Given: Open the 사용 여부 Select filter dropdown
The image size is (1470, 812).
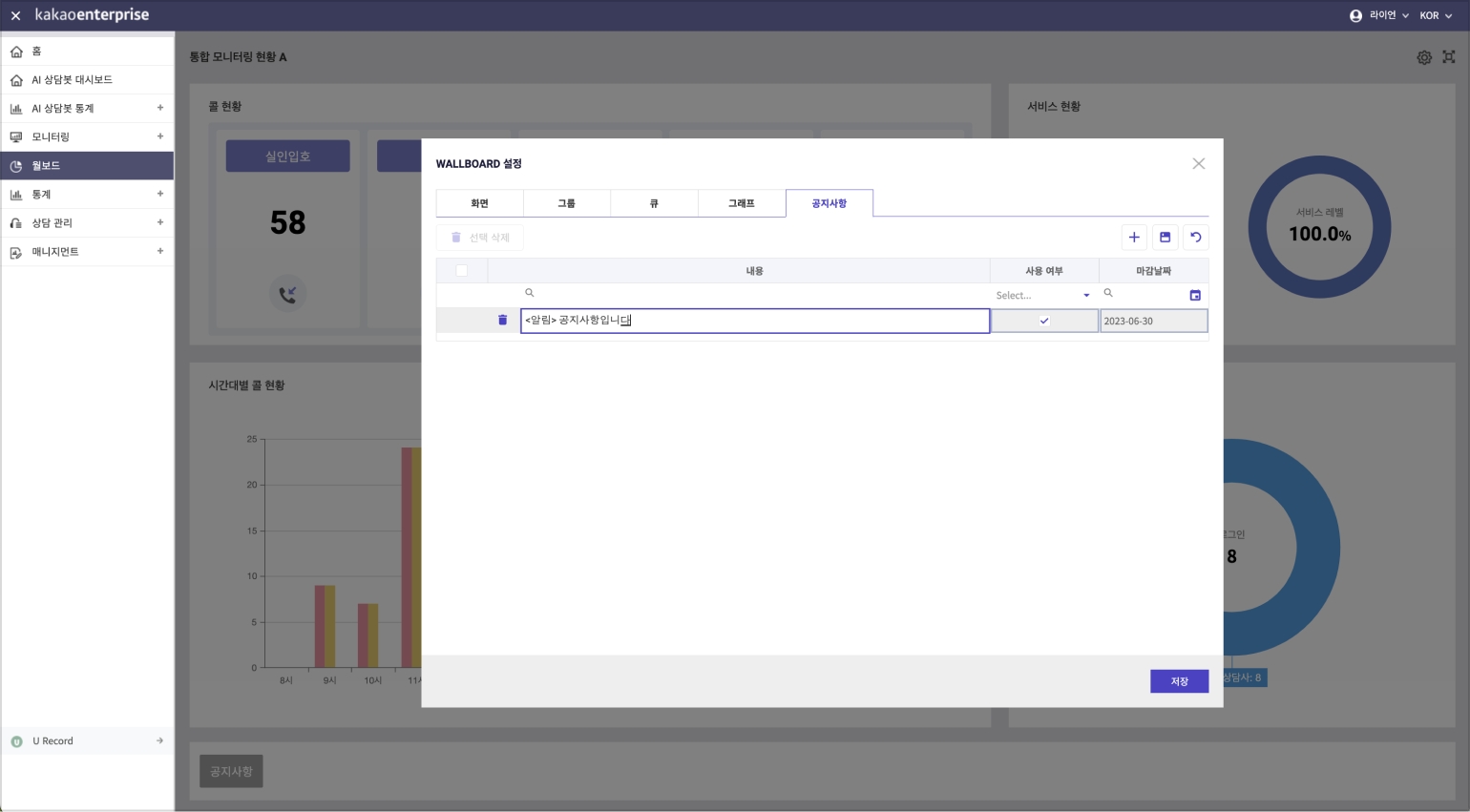Looking at the screenshot, I should (x=1042, y=296).
